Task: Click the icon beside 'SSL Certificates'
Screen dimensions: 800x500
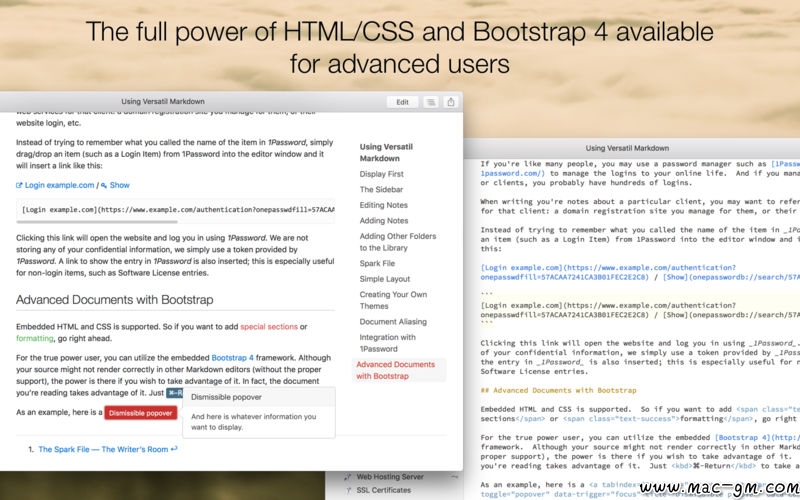Action: click(x=348, y=490)
